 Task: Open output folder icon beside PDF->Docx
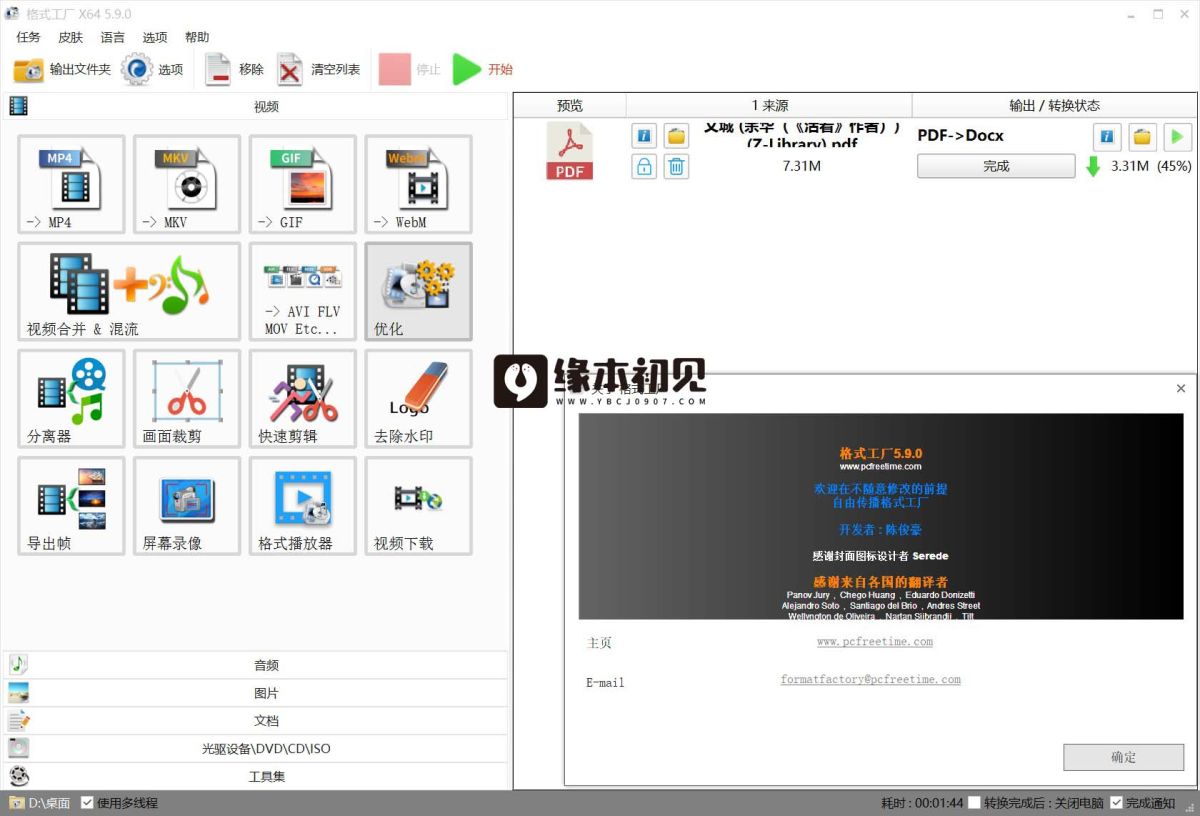1142,136
